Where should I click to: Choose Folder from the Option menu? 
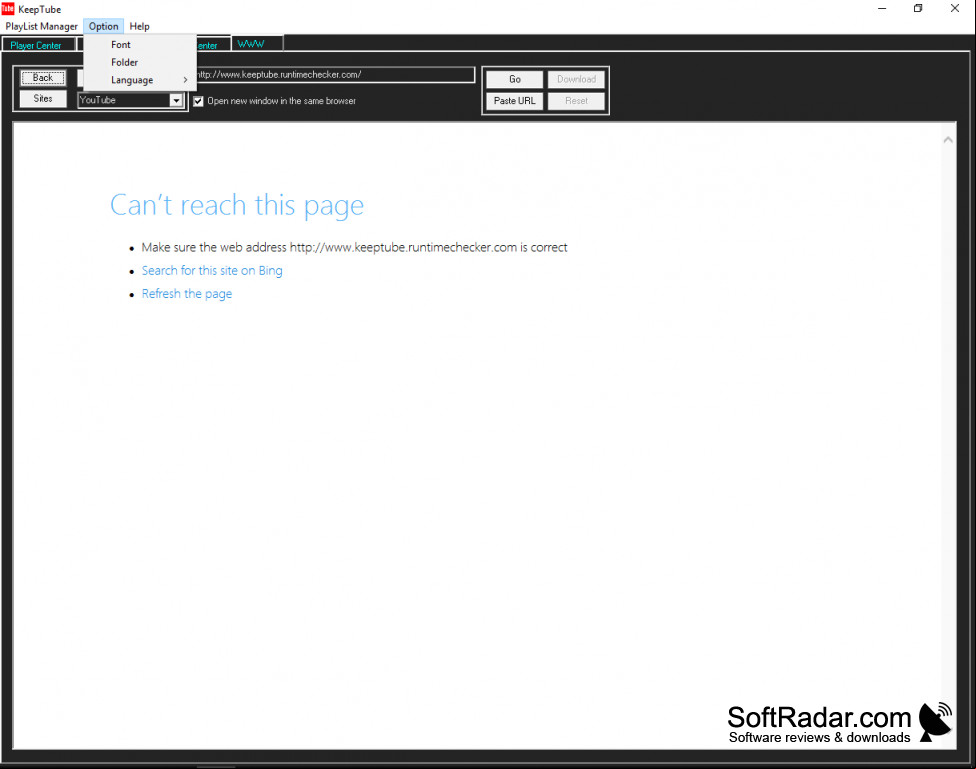pos(140,62)
